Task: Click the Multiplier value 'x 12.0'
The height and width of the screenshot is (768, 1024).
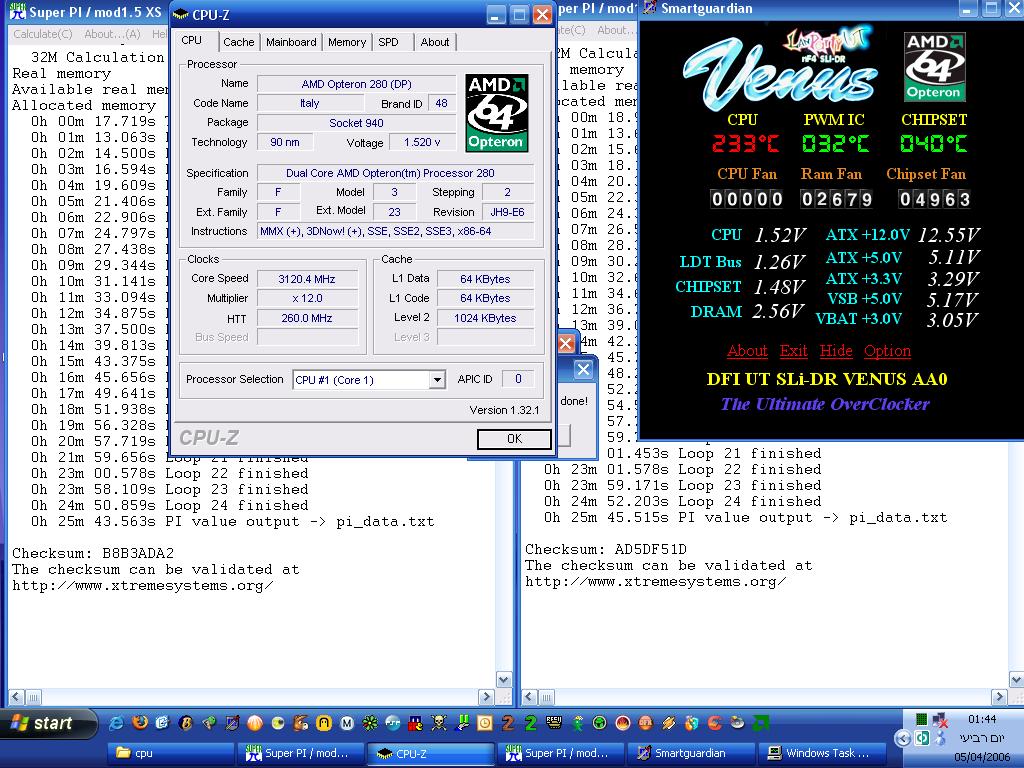Action: 307,298
